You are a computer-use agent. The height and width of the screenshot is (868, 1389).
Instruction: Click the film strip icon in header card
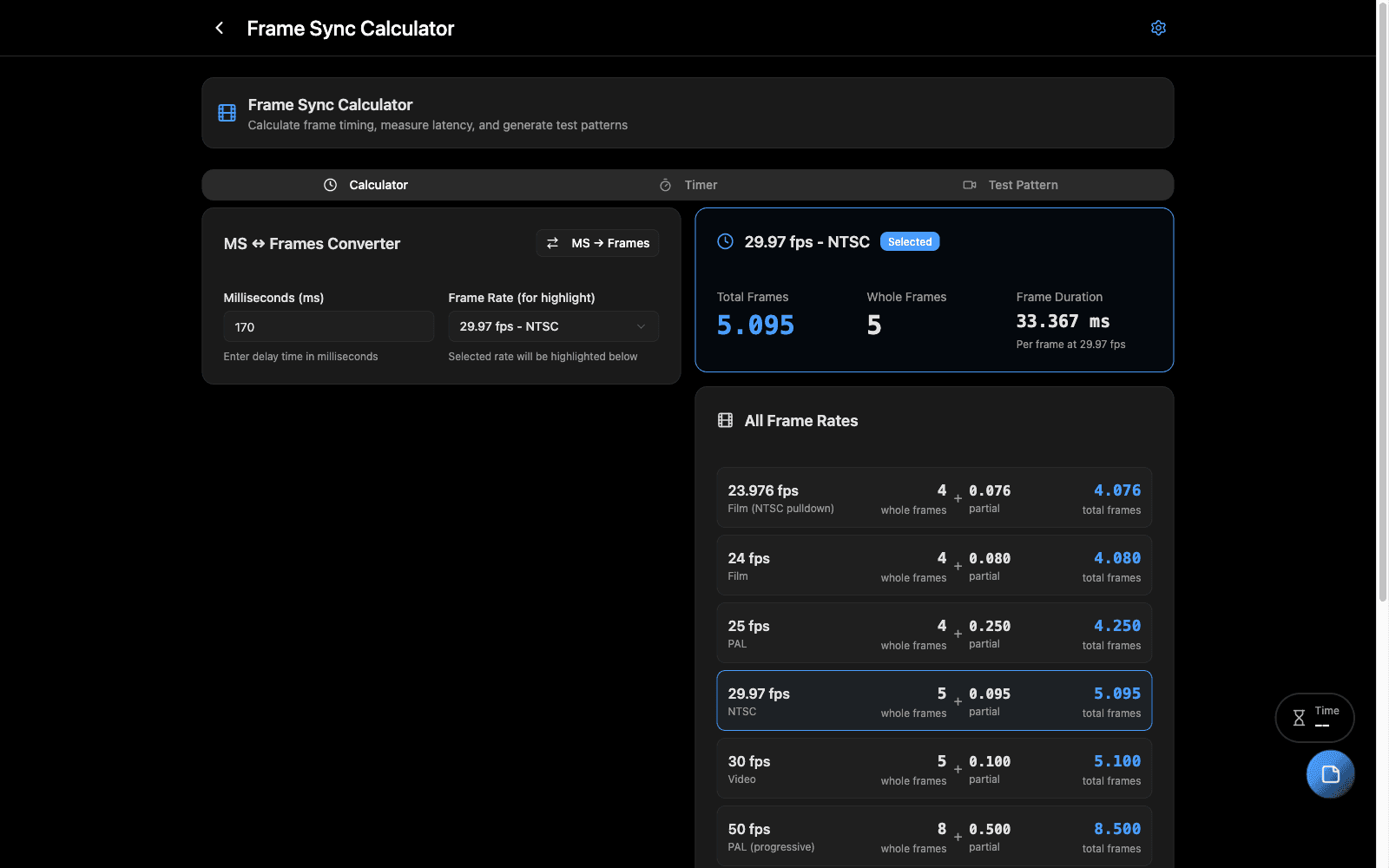[x=227, y=113]
